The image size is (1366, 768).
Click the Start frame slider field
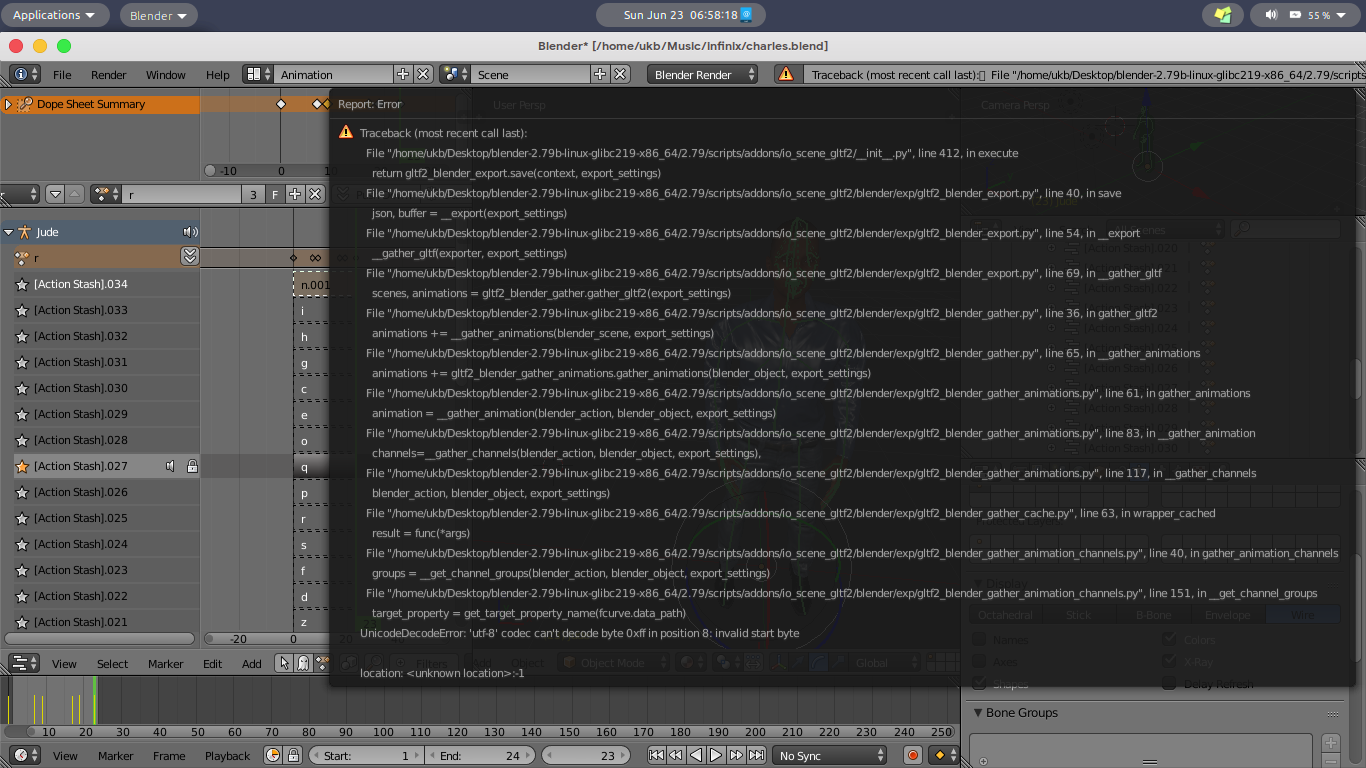tap(365, 755)
